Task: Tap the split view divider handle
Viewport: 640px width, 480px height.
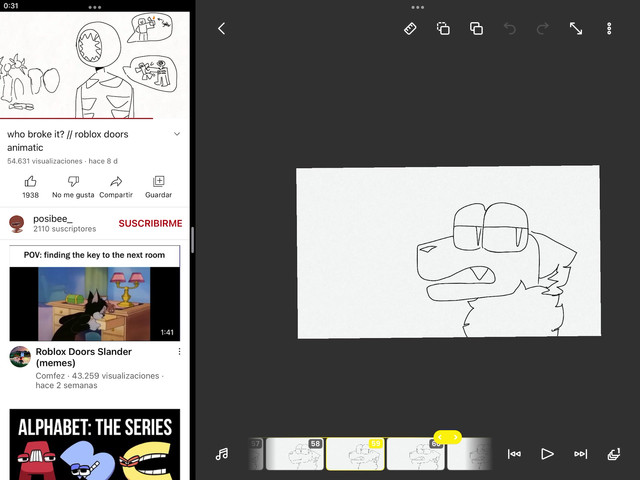Action: tap(192, 240)
